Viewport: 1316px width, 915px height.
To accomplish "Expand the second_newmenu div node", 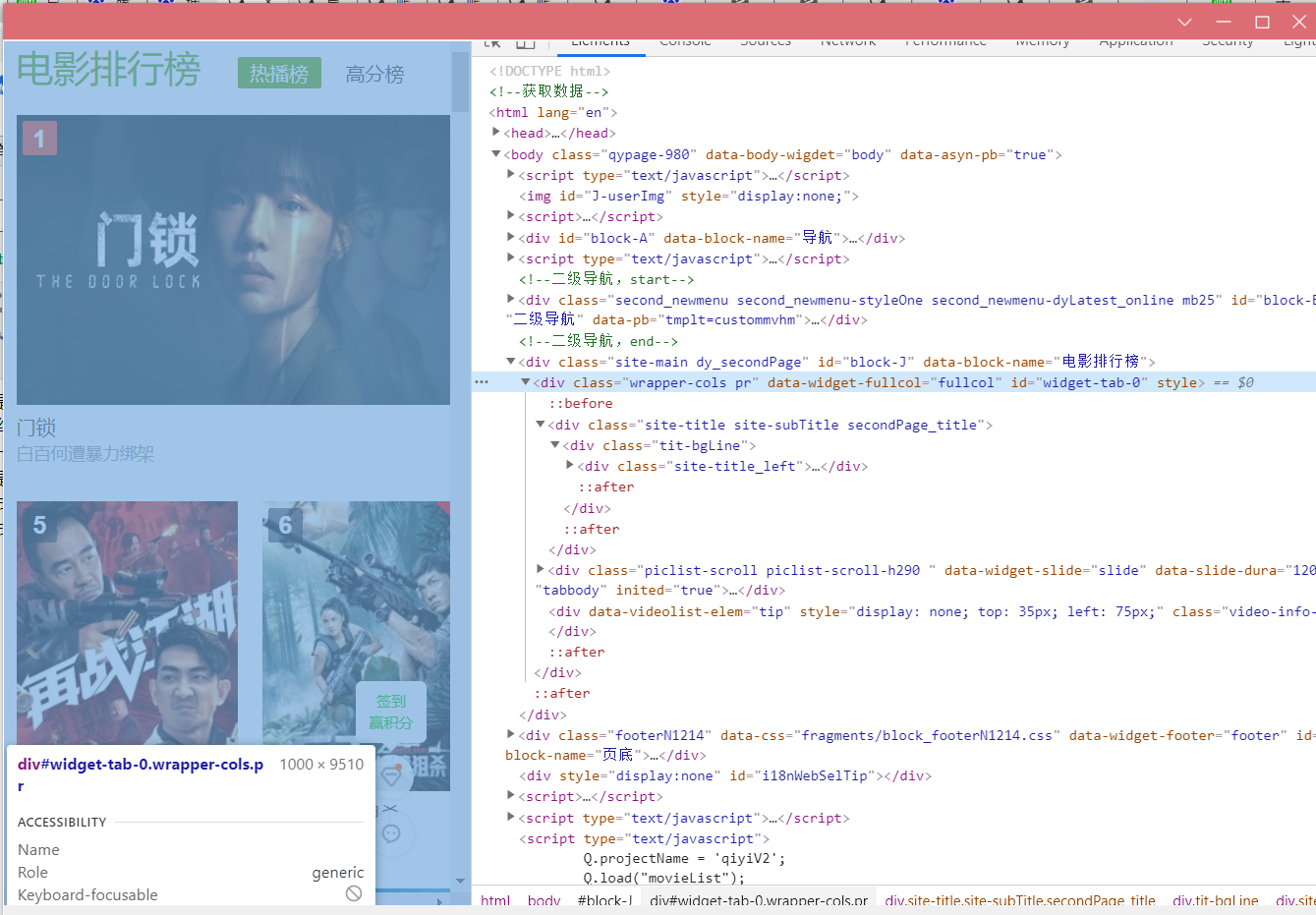I will pyautogui.click(x=511, y=299).
